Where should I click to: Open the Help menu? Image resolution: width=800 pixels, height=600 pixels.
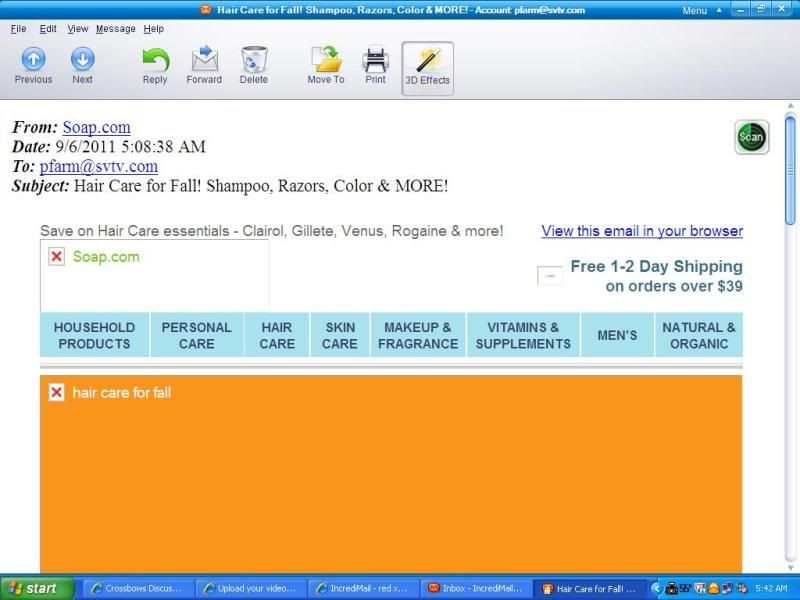point(154,29)
